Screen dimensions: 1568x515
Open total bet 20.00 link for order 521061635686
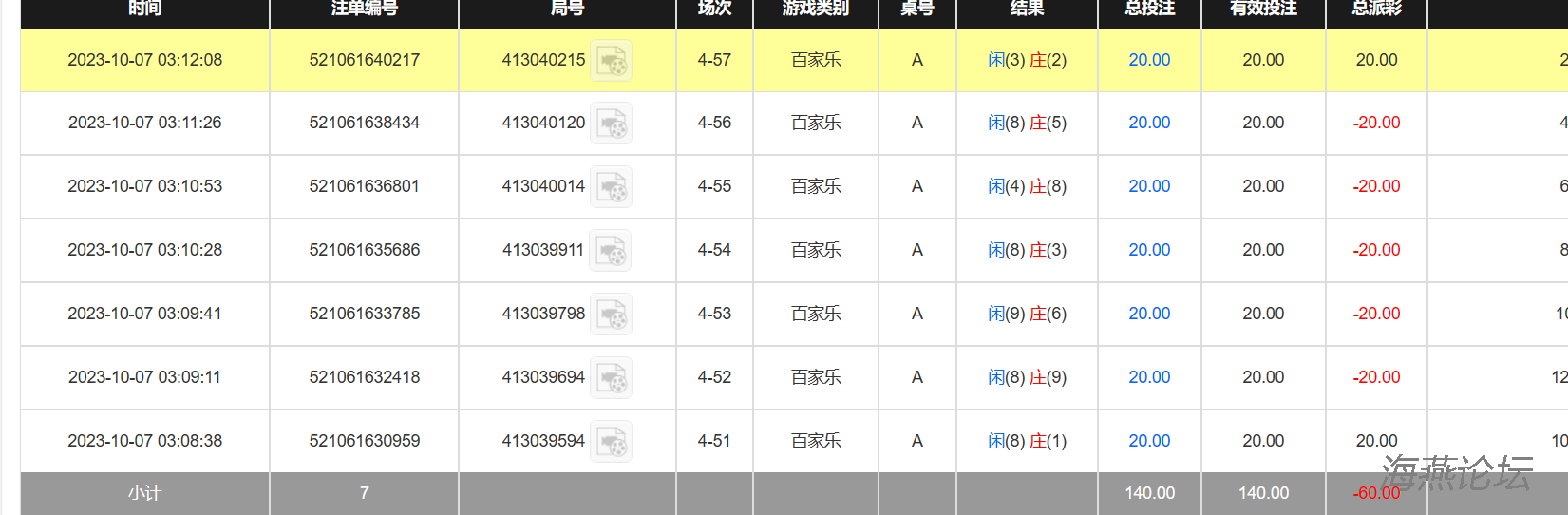(x=1149, y=250)
